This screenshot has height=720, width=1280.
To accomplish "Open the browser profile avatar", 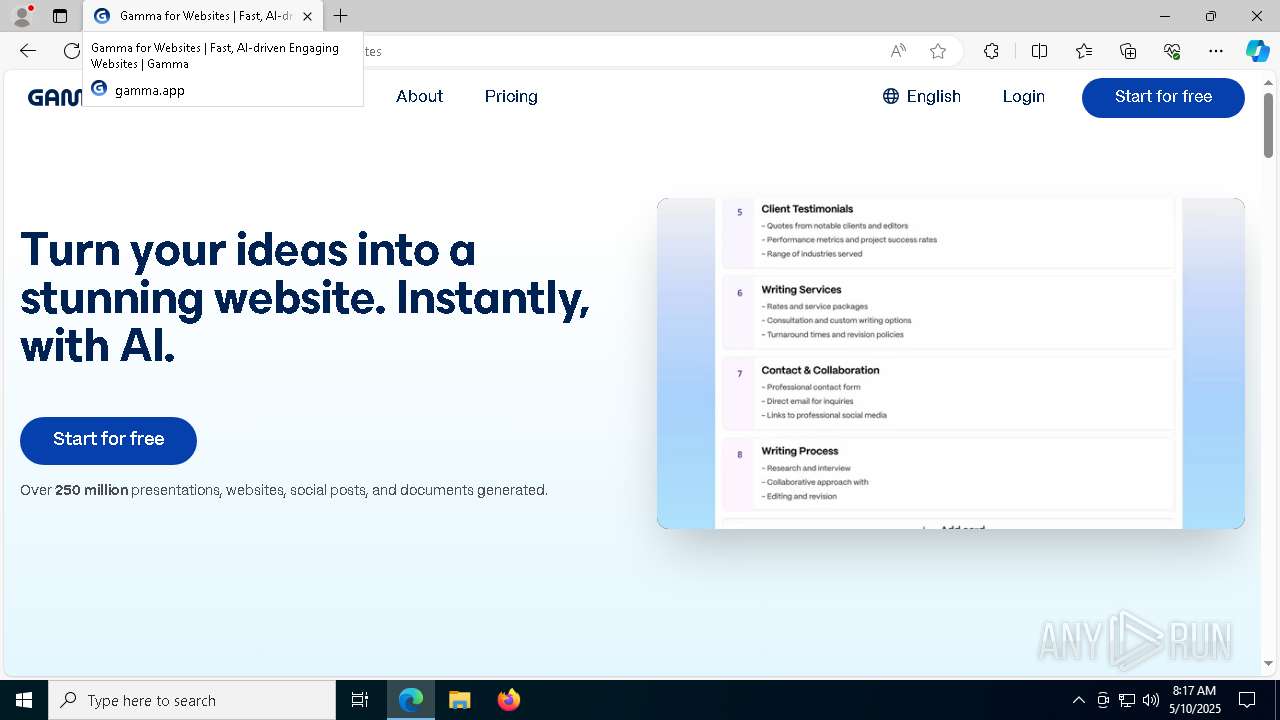I will coord(21,16).
